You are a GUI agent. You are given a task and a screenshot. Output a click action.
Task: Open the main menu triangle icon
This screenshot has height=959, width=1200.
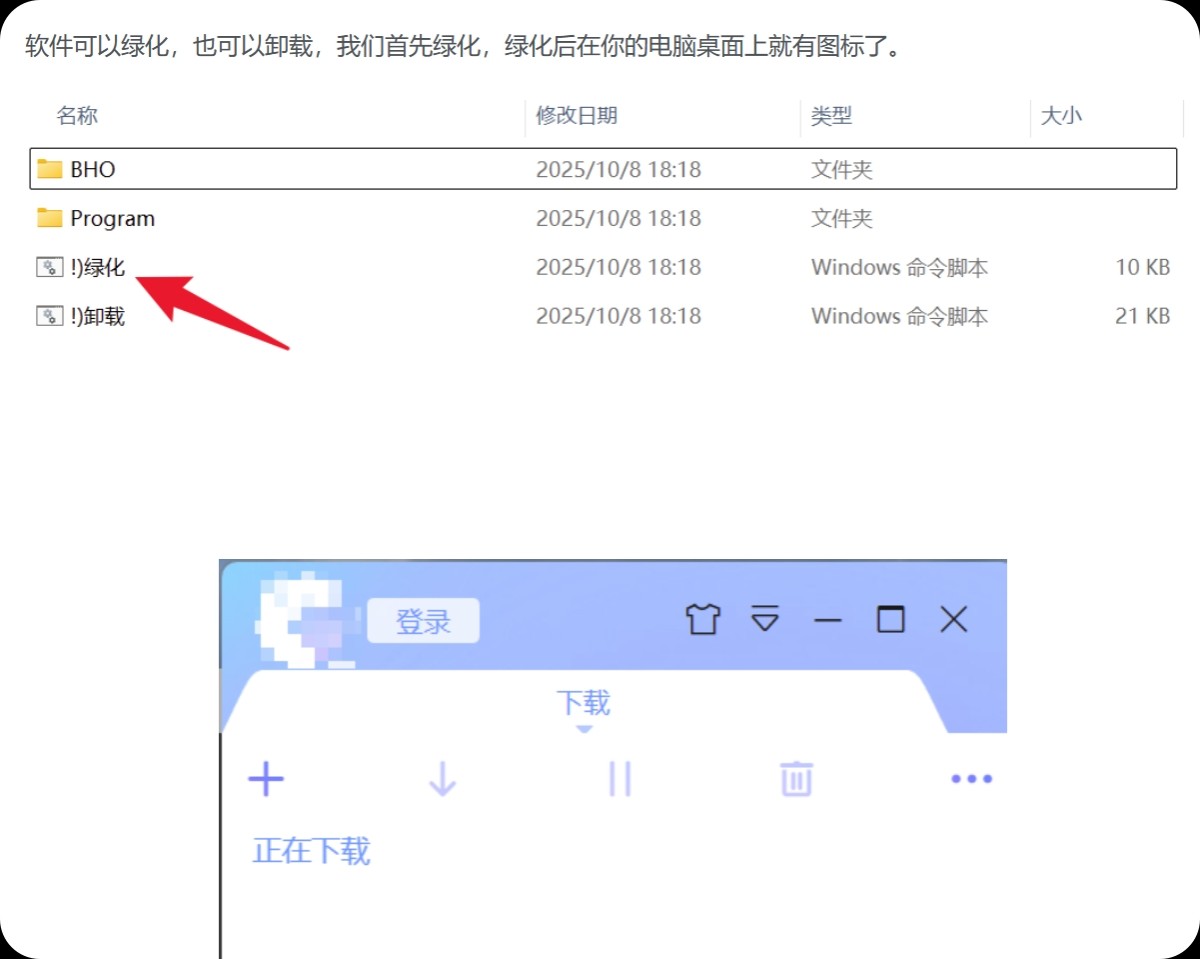[x=765, y=619]
